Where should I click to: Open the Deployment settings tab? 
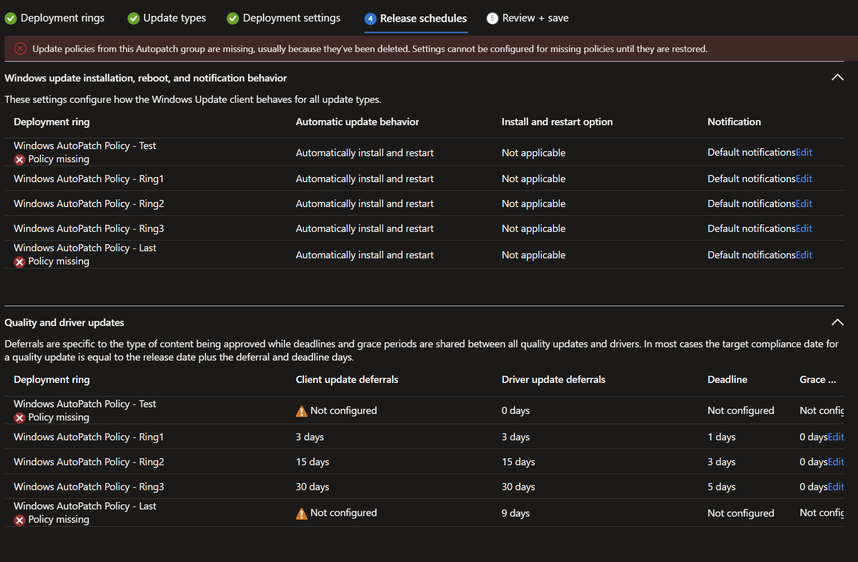291,18
